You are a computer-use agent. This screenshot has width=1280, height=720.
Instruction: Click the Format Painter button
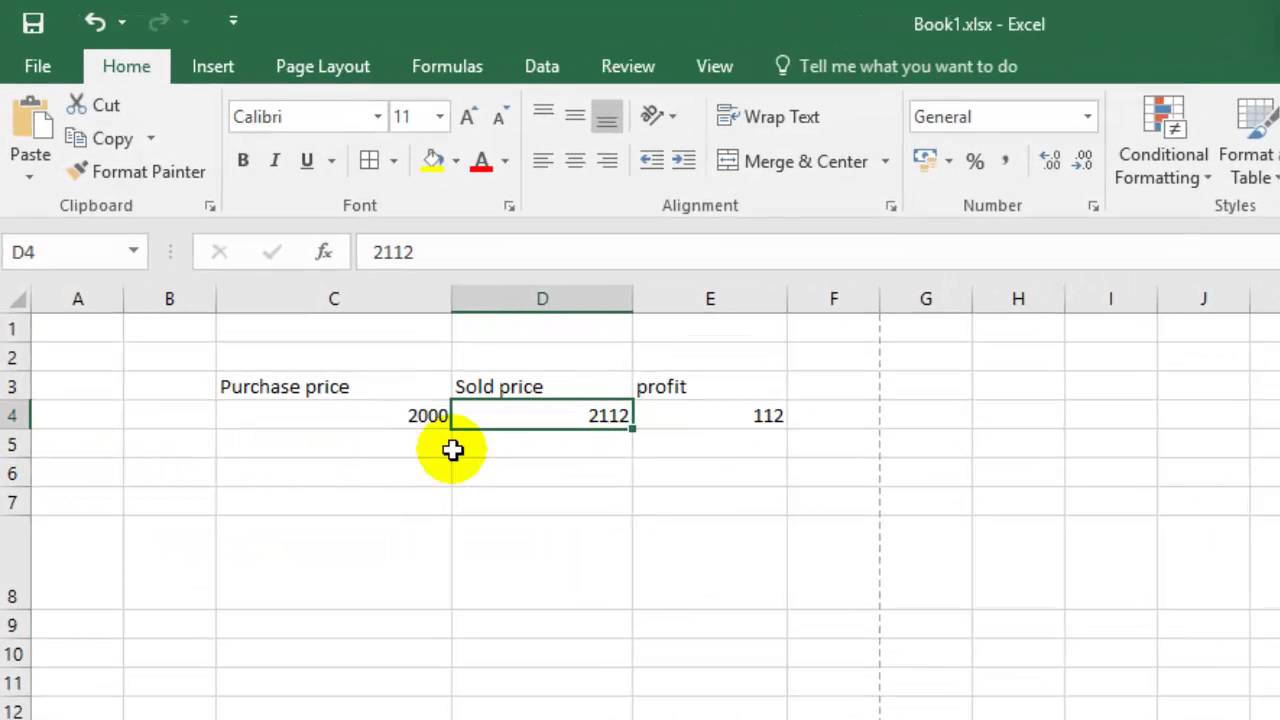coord(135,171)
